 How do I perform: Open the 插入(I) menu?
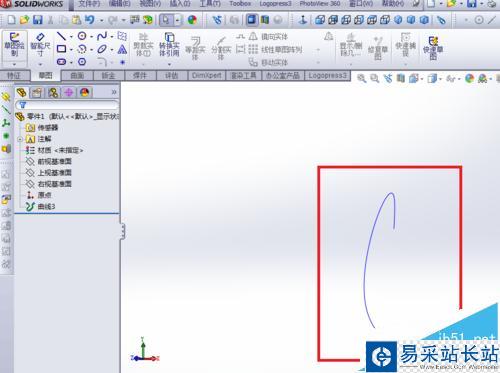tap(180, 4)
